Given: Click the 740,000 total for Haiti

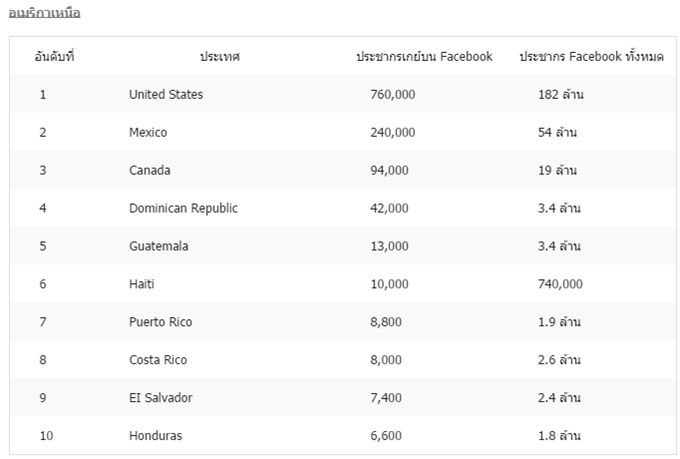Looking at the screenshot, I should tap(560, 284).
